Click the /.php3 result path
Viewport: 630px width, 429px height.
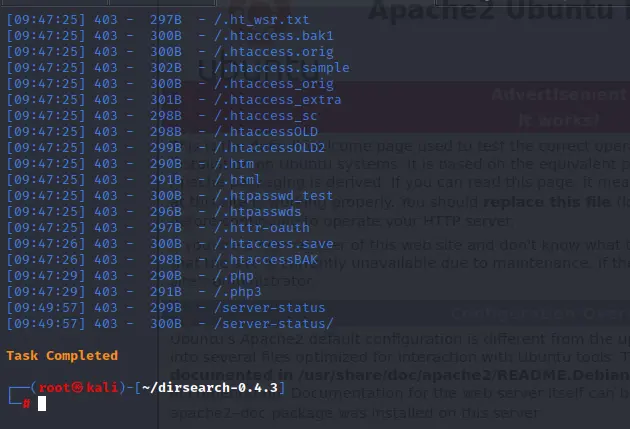(x=237, y=292)
